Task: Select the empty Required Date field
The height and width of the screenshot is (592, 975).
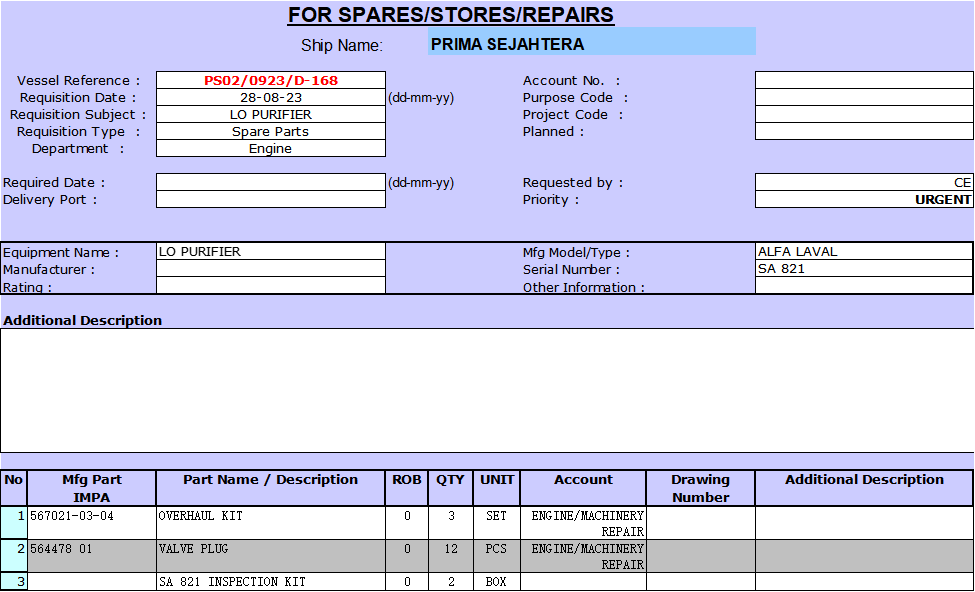Action: tap(270, 183)
